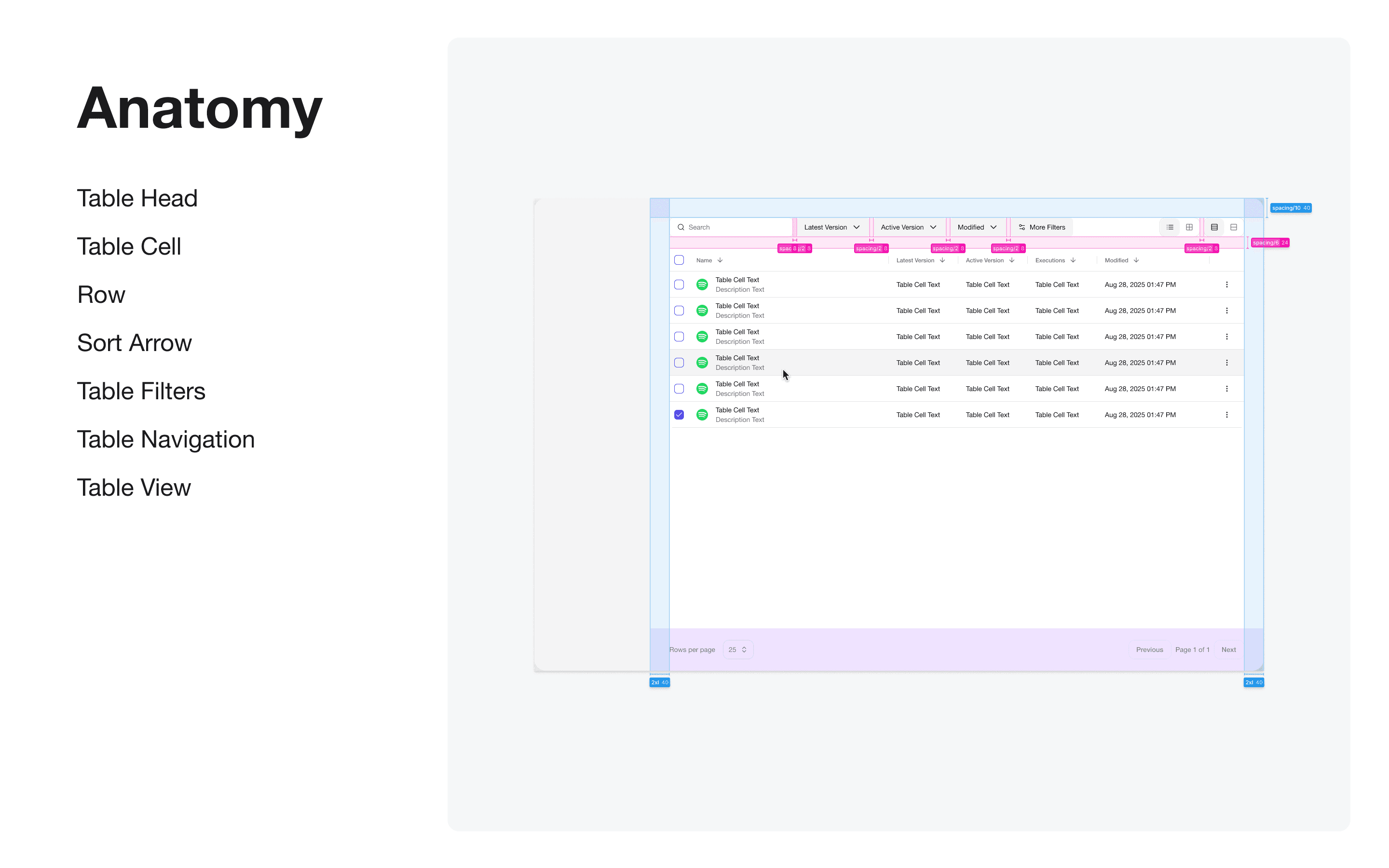Screen dimensions: 1389x868
Task: Select the compact row density icon
Action: click(x=1214, y=227)
